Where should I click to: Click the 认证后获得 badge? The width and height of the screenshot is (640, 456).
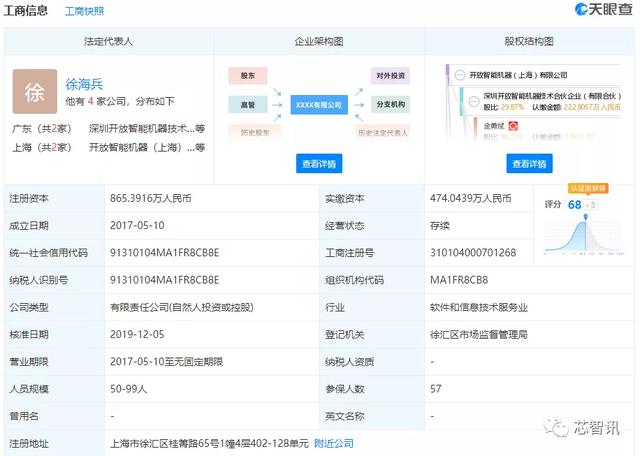tap(588, 188)
